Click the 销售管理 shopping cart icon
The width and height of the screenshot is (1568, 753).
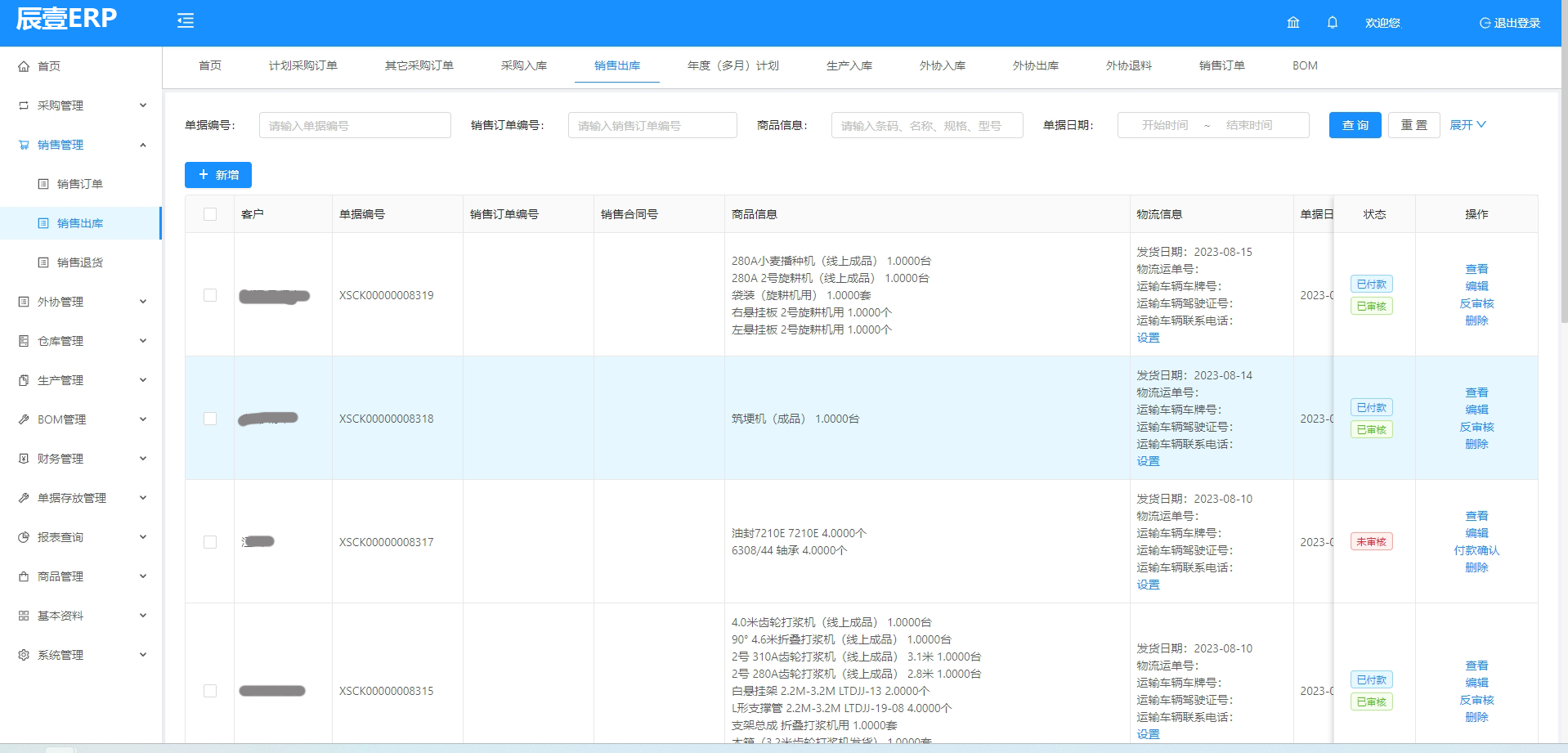[x=24, y=145]
